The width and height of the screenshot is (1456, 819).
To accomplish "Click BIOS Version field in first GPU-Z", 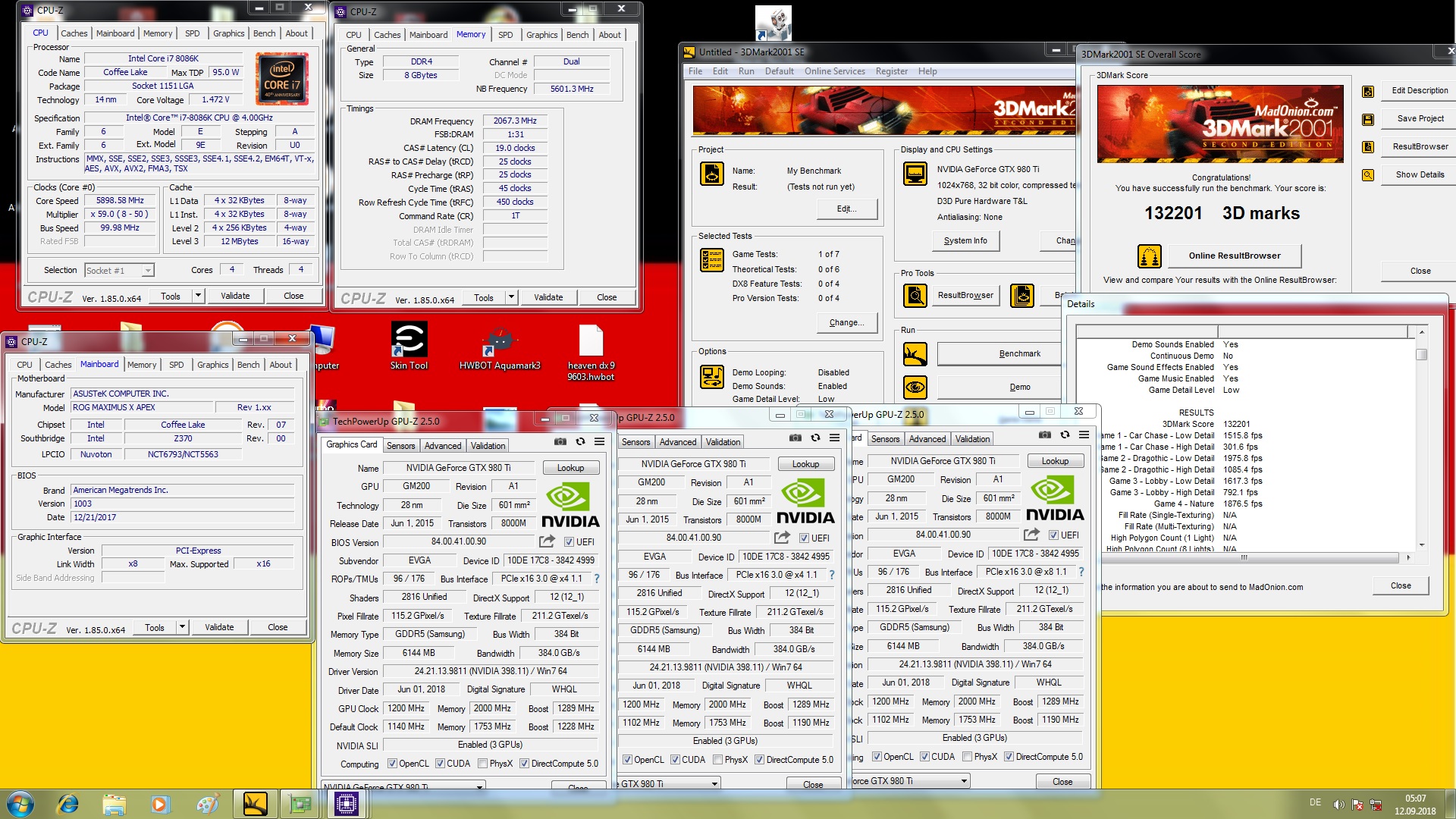I will click(459, 541).
